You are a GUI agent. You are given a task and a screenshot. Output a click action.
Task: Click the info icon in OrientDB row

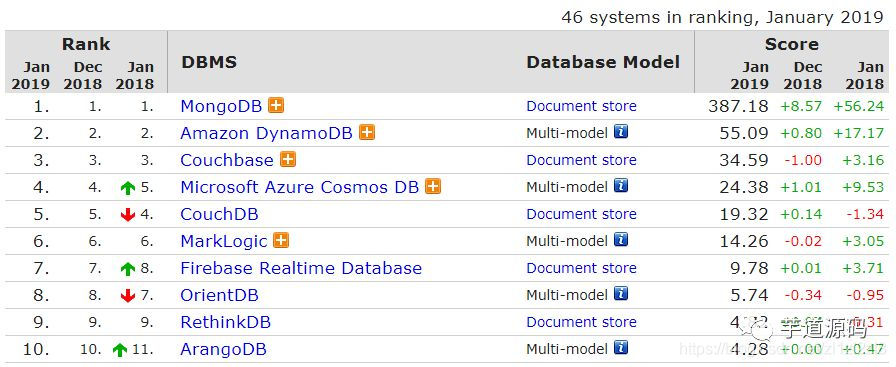[621, 294]
